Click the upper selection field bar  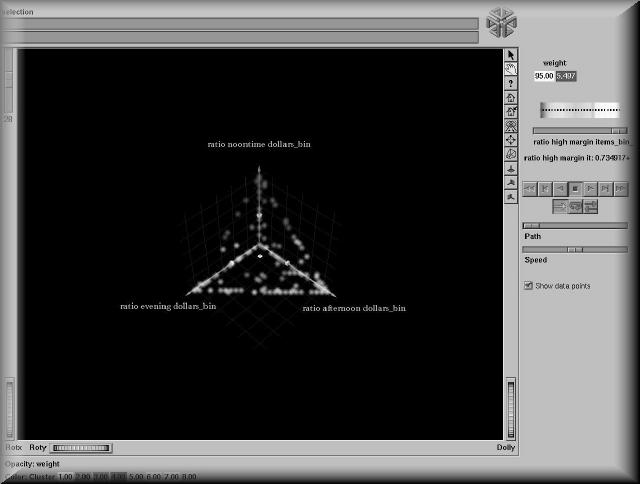[x=239, y=23]
